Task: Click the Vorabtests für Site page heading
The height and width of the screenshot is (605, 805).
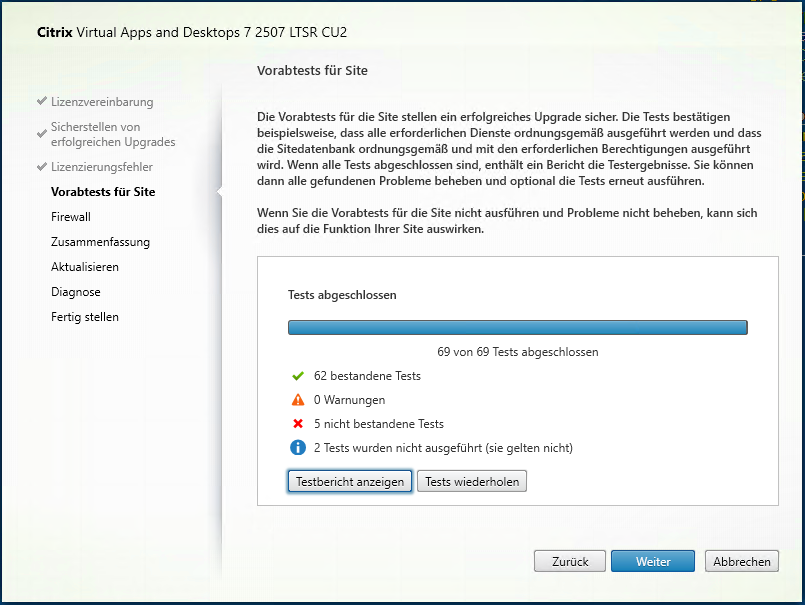Action: 312,70
